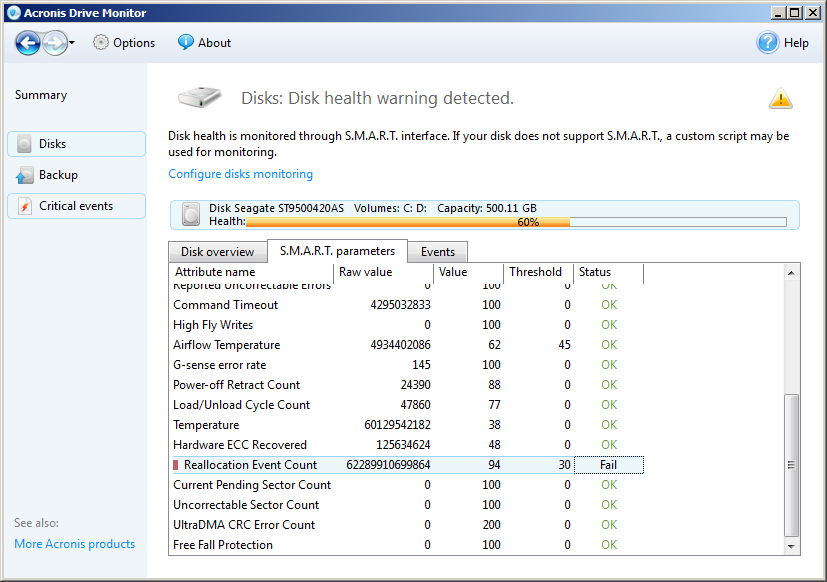
Task: Select the High Fly Writes row
Action: coord(408,325)
